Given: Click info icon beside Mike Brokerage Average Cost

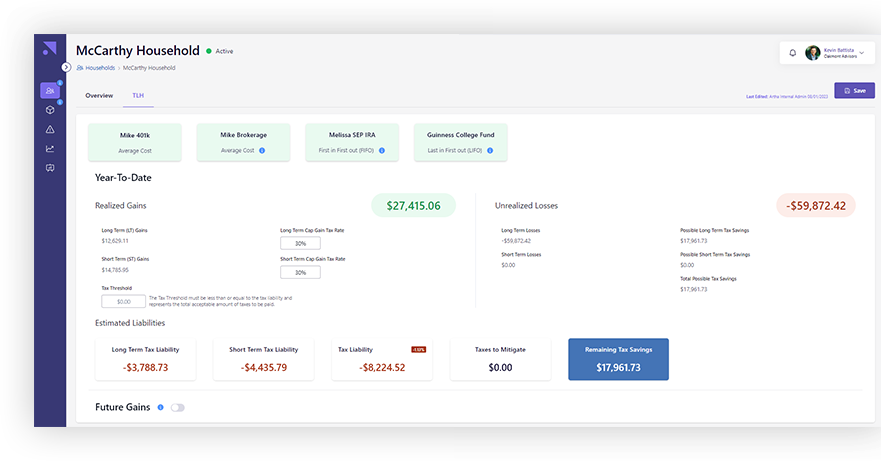Looking at the screenshot, I should 262,150.
